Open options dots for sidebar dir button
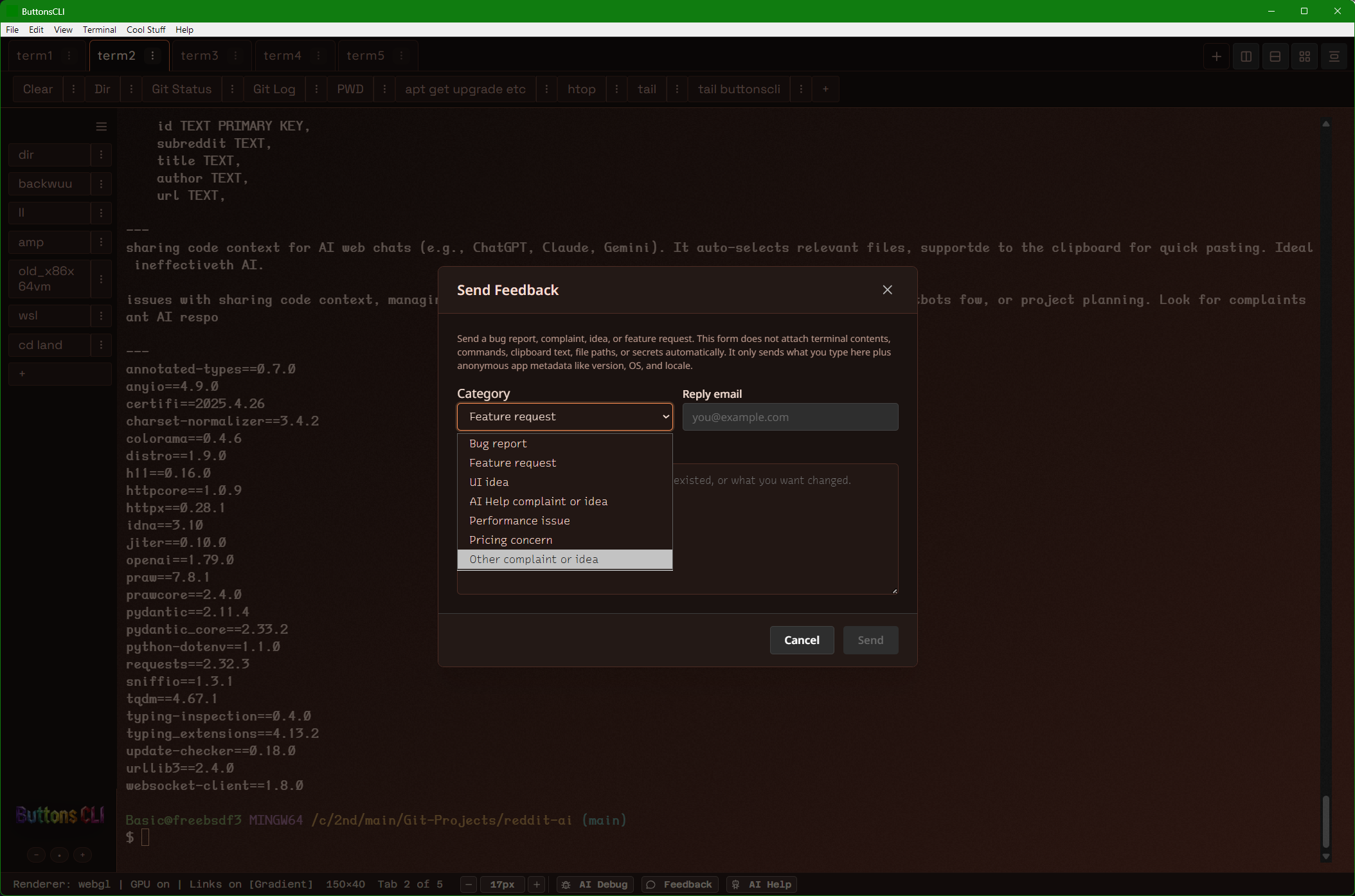Image resolution: width=1355 pixels, height=896 pixels. coord(101,155)
